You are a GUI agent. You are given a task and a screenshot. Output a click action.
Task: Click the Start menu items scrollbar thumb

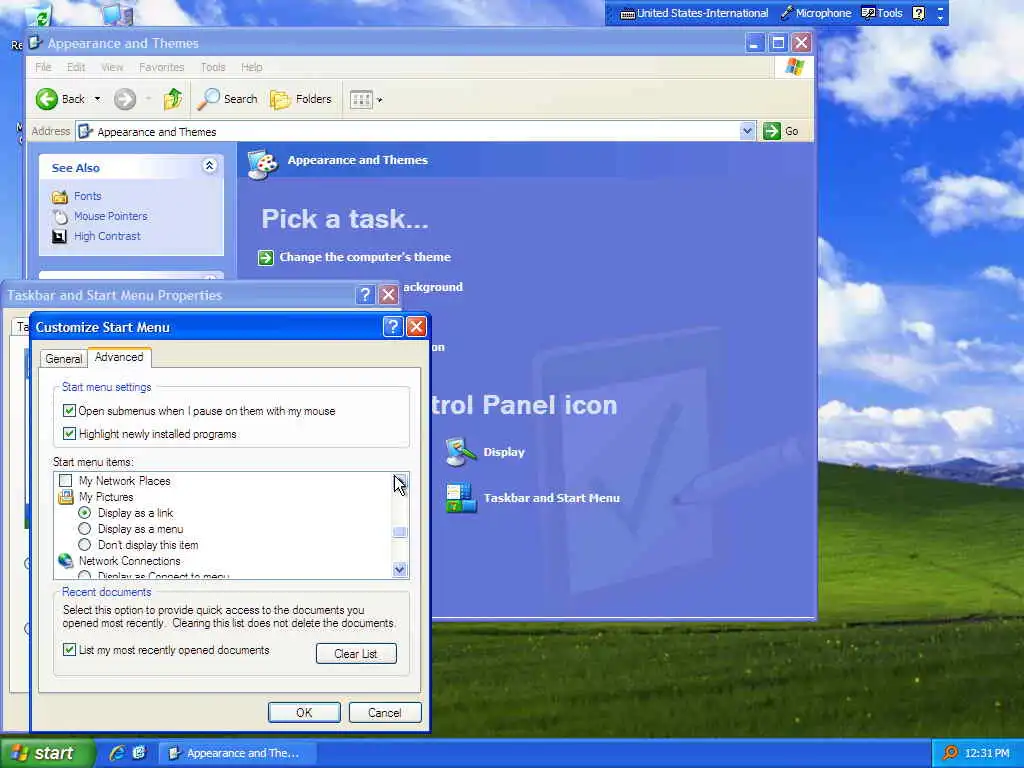point(400,532)
